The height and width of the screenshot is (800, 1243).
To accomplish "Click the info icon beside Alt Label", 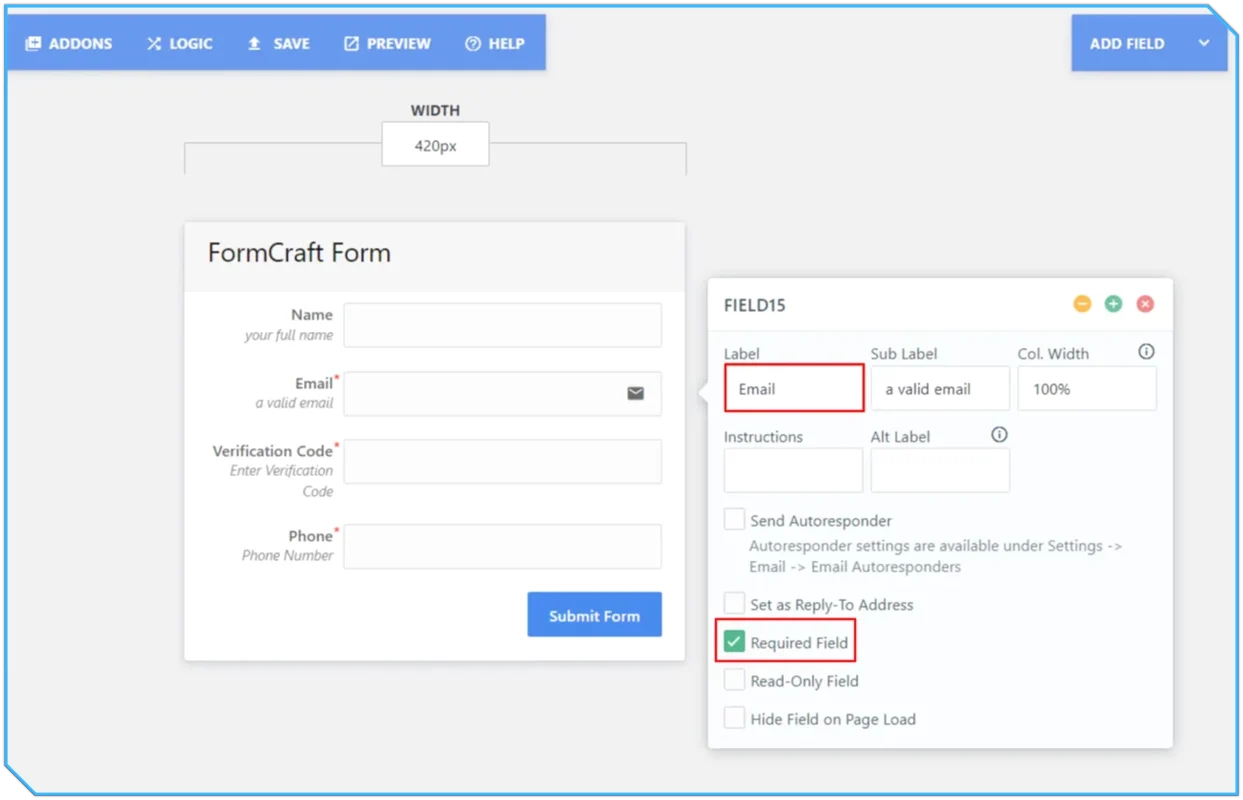I will (998, 435).
